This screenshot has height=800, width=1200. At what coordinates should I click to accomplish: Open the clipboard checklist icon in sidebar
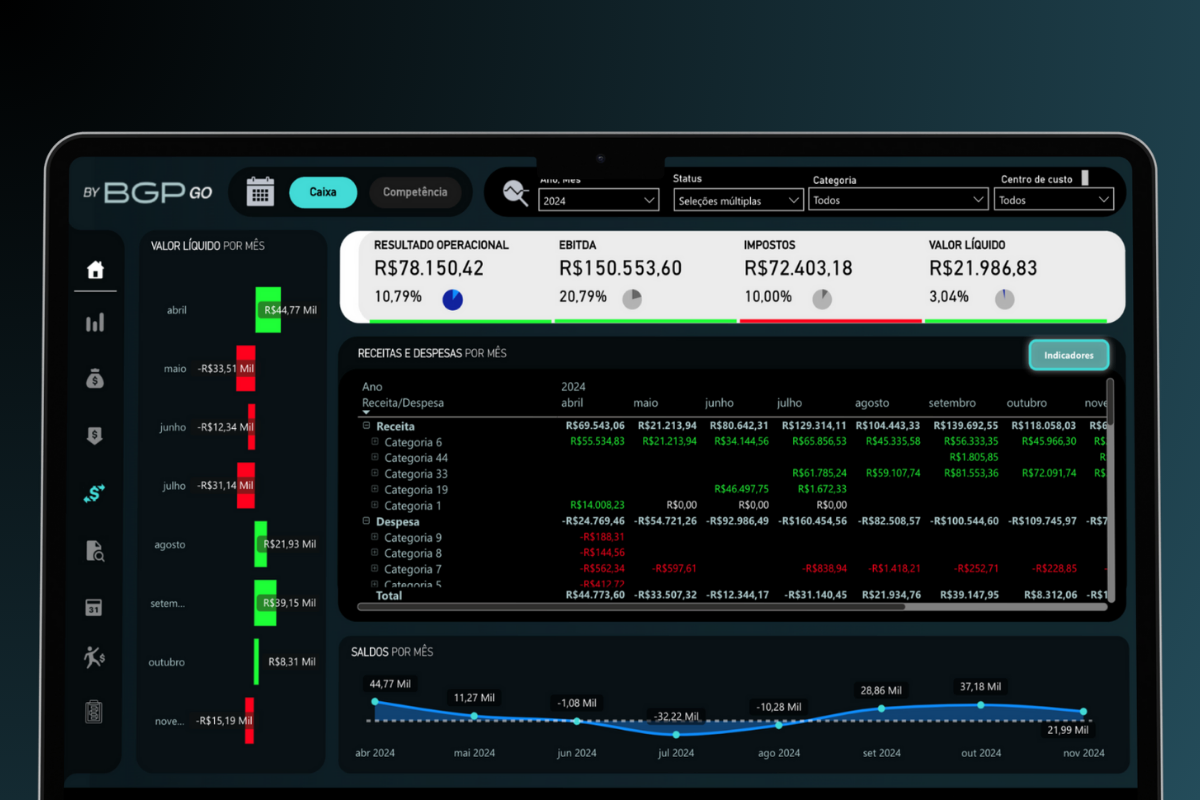coord(94,712)
